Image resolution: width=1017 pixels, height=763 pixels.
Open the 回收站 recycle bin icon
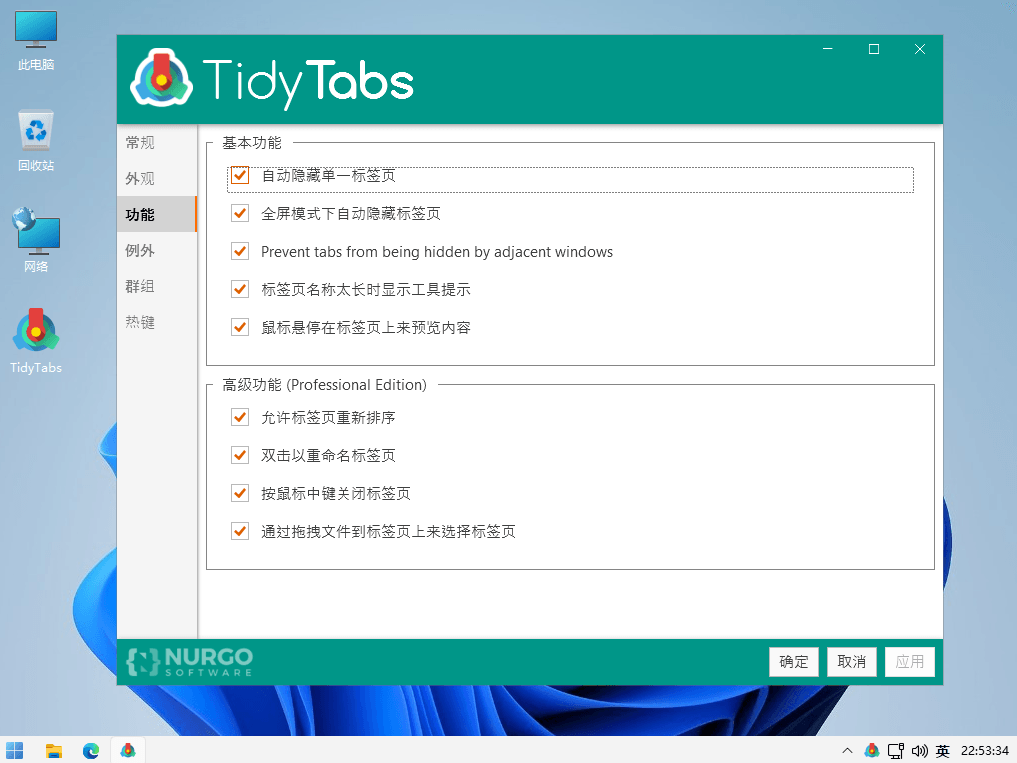(36, 141)
